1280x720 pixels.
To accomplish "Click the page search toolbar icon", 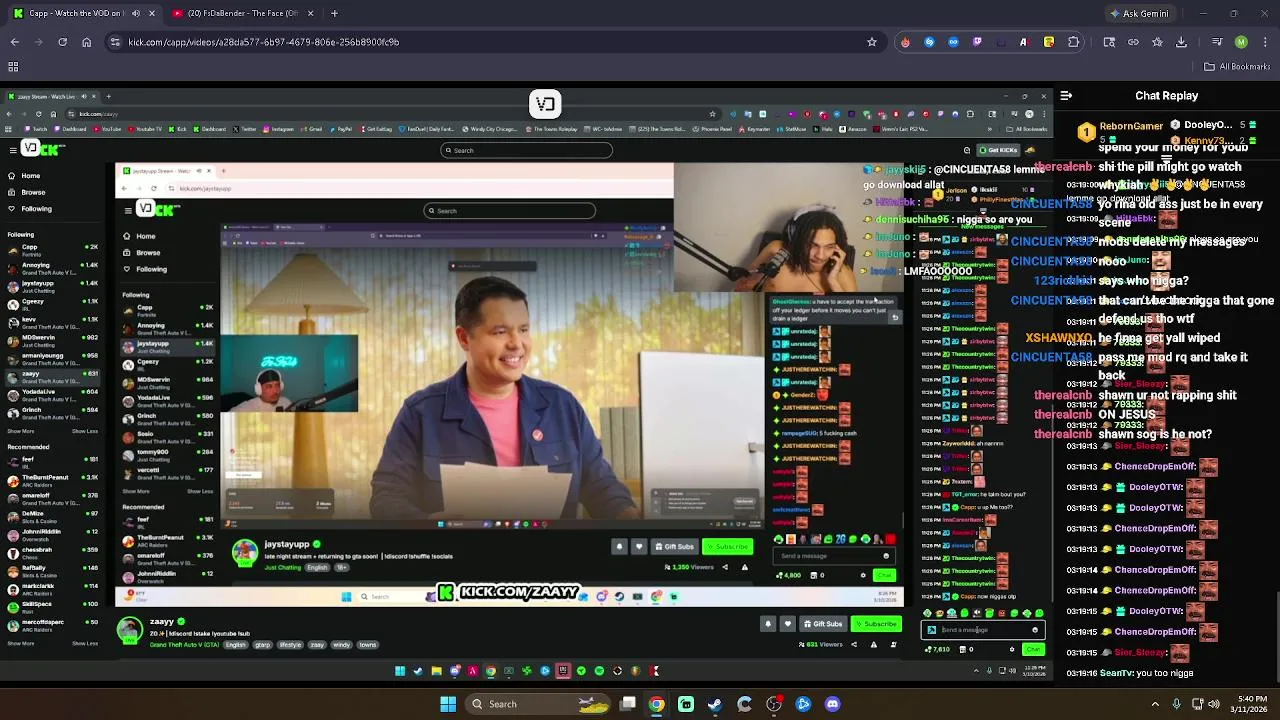I will [x=1109, y=42].
